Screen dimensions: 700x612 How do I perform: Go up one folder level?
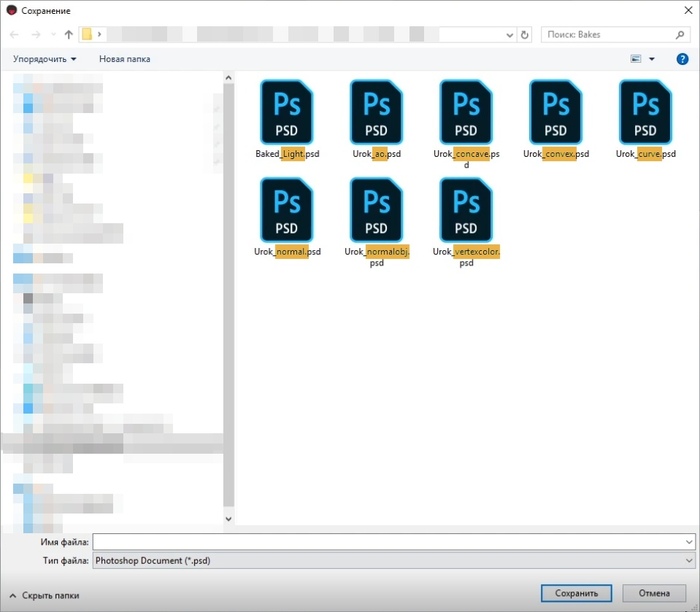(x=68, y=34)
